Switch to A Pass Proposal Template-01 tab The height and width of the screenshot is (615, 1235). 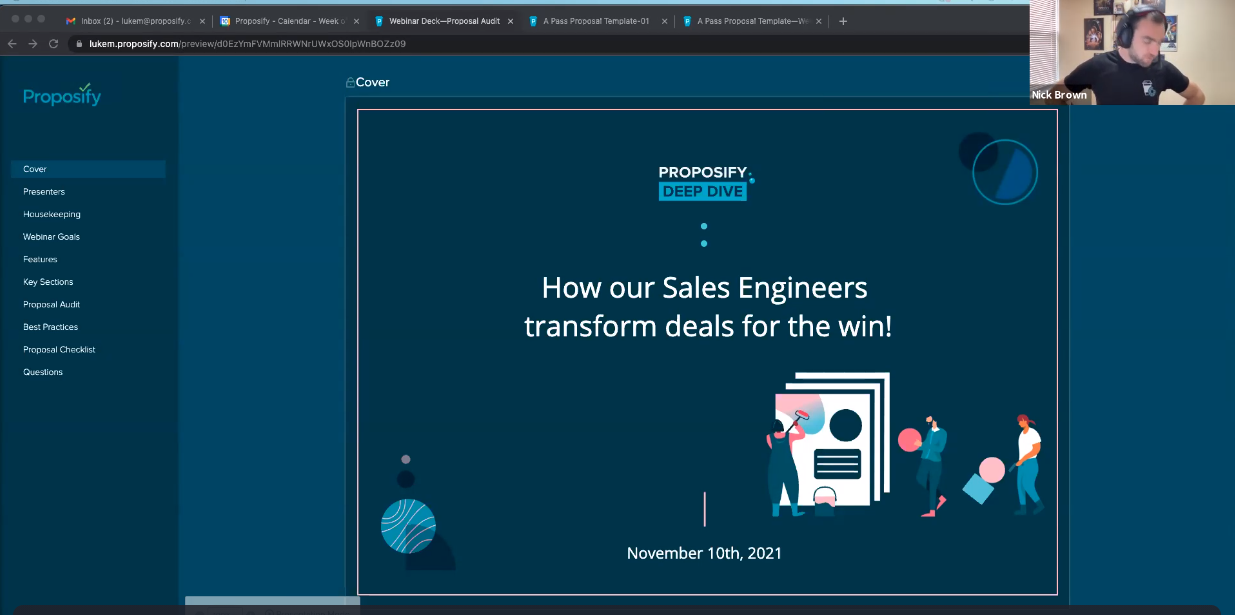click(598, 21)
